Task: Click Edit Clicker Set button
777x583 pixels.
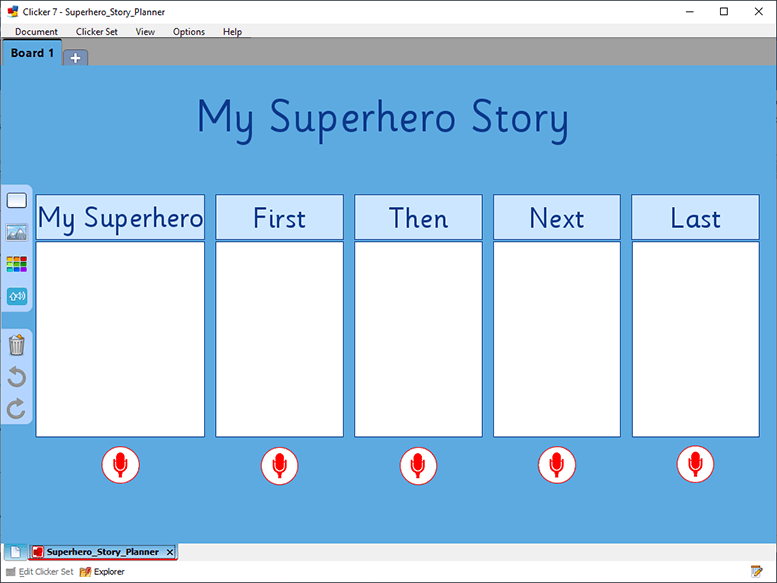Action: [40, 572]
